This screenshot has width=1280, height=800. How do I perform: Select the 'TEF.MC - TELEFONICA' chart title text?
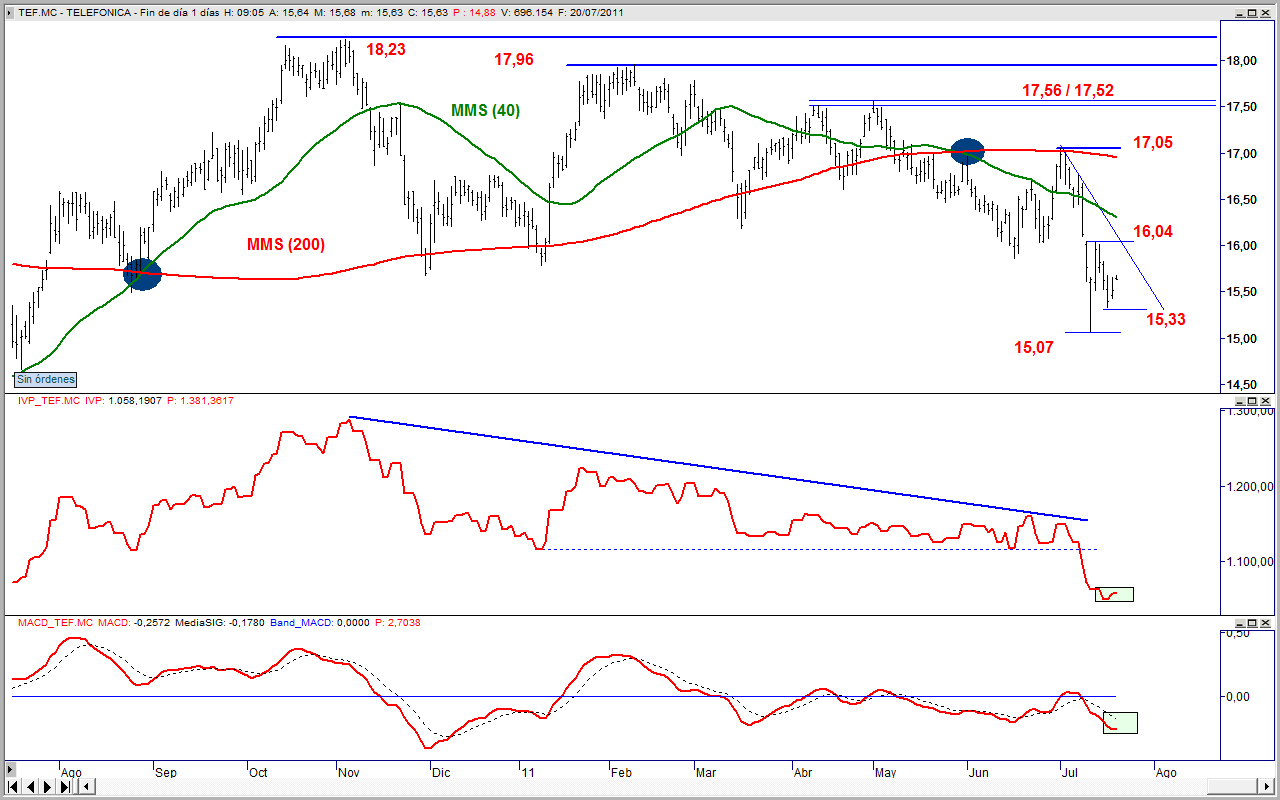(x=75, y=12)
